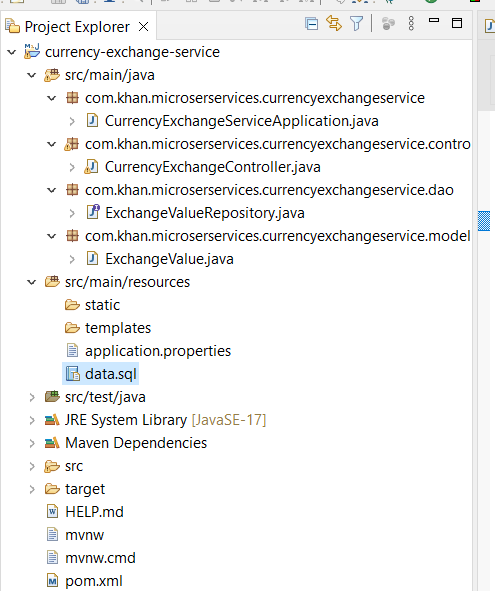Viewport: 495px width, 591px height.
Task: Click the model package icon
Action: coord(72,236)
